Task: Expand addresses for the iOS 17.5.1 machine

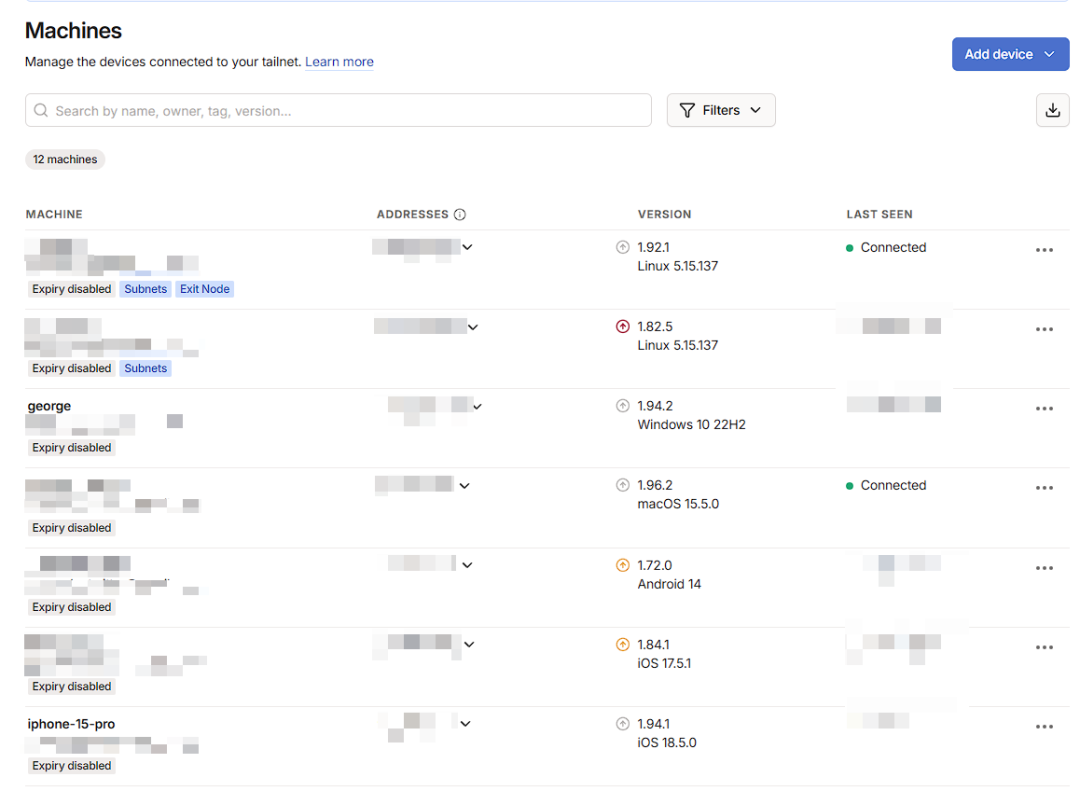Action: pos(469,644)
